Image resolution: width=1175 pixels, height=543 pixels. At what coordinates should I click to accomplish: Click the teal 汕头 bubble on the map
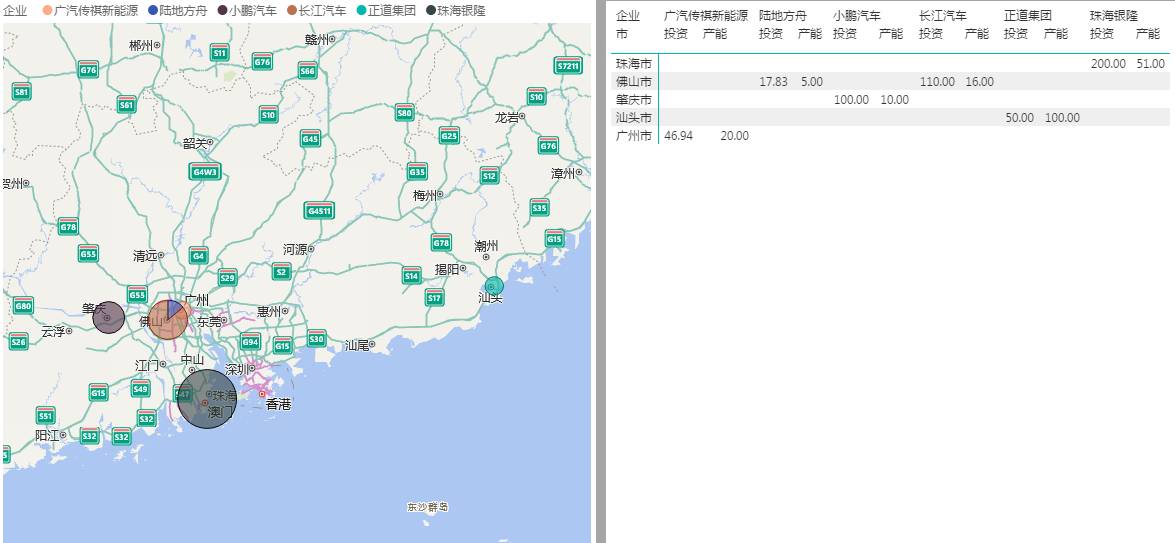494,286
